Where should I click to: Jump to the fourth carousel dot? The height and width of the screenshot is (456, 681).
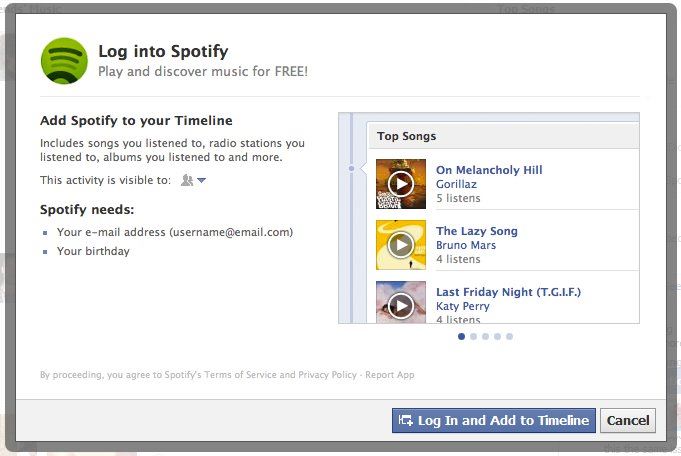pos(497,337)
